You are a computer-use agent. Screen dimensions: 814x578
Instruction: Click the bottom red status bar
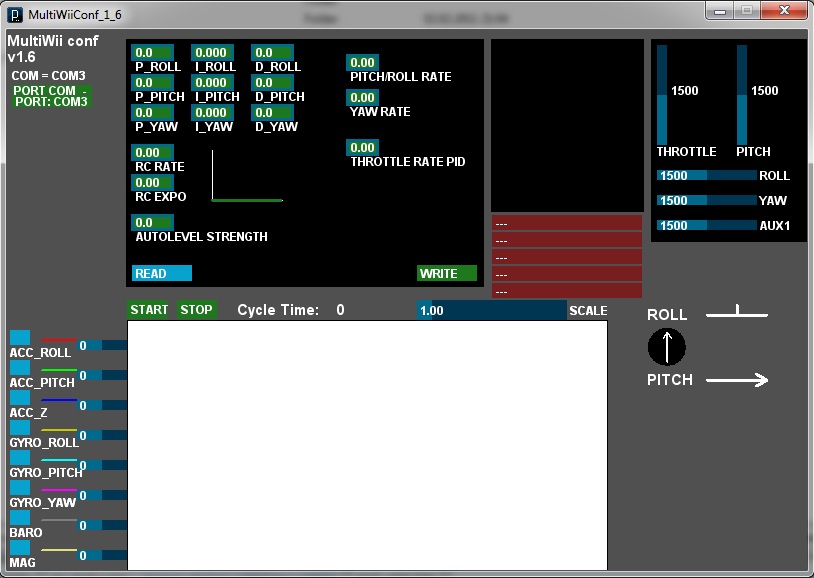pos(567,291)
